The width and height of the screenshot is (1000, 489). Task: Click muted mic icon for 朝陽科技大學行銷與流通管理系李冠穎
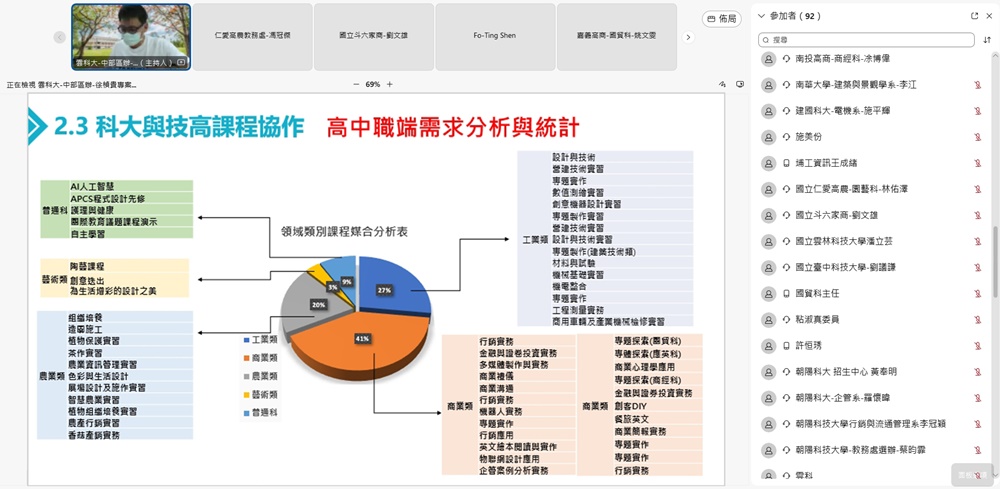pos(978,424)
